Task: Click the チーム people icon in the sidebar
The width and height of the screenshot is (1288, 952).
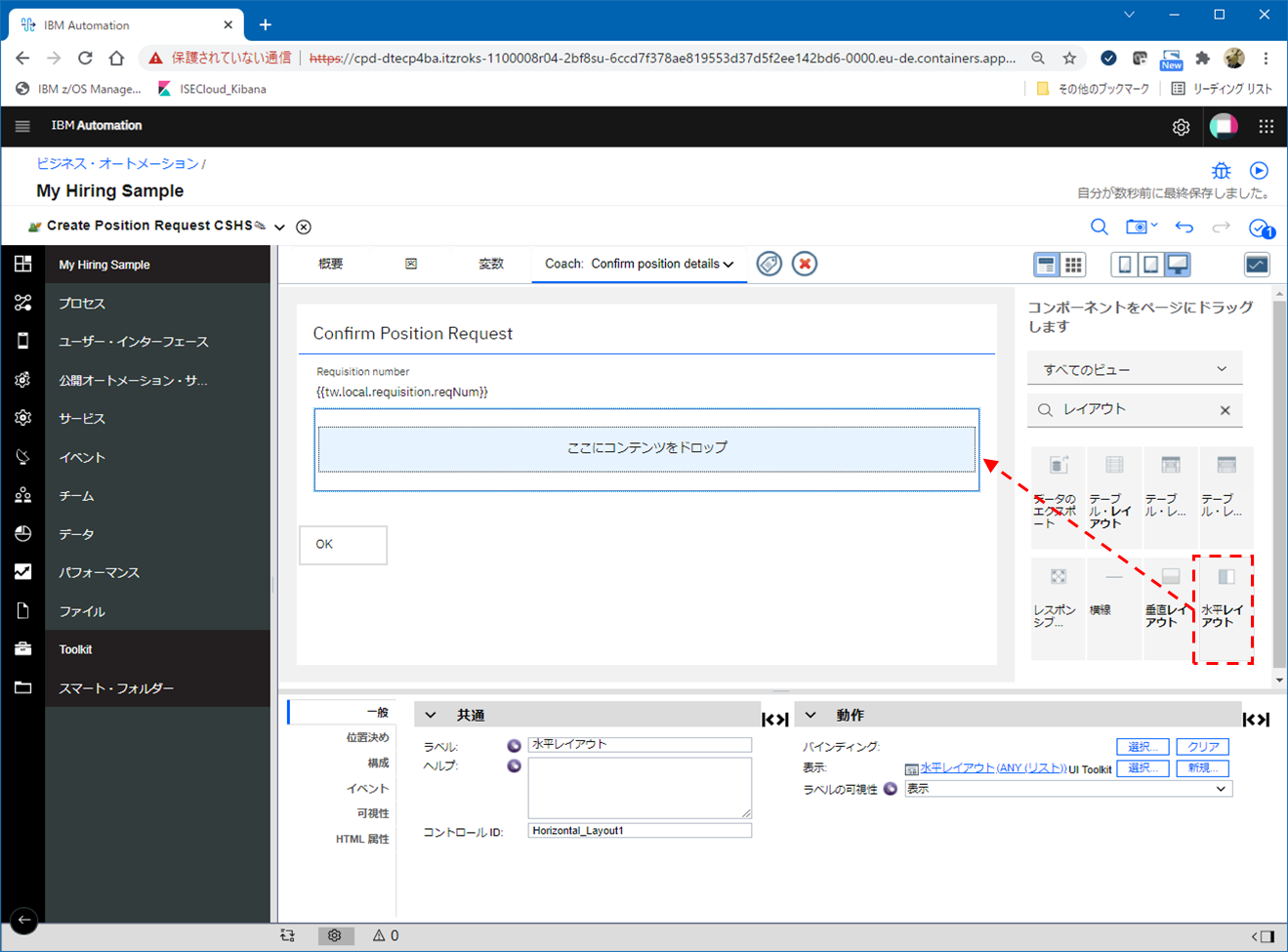Action: point(22,495)
